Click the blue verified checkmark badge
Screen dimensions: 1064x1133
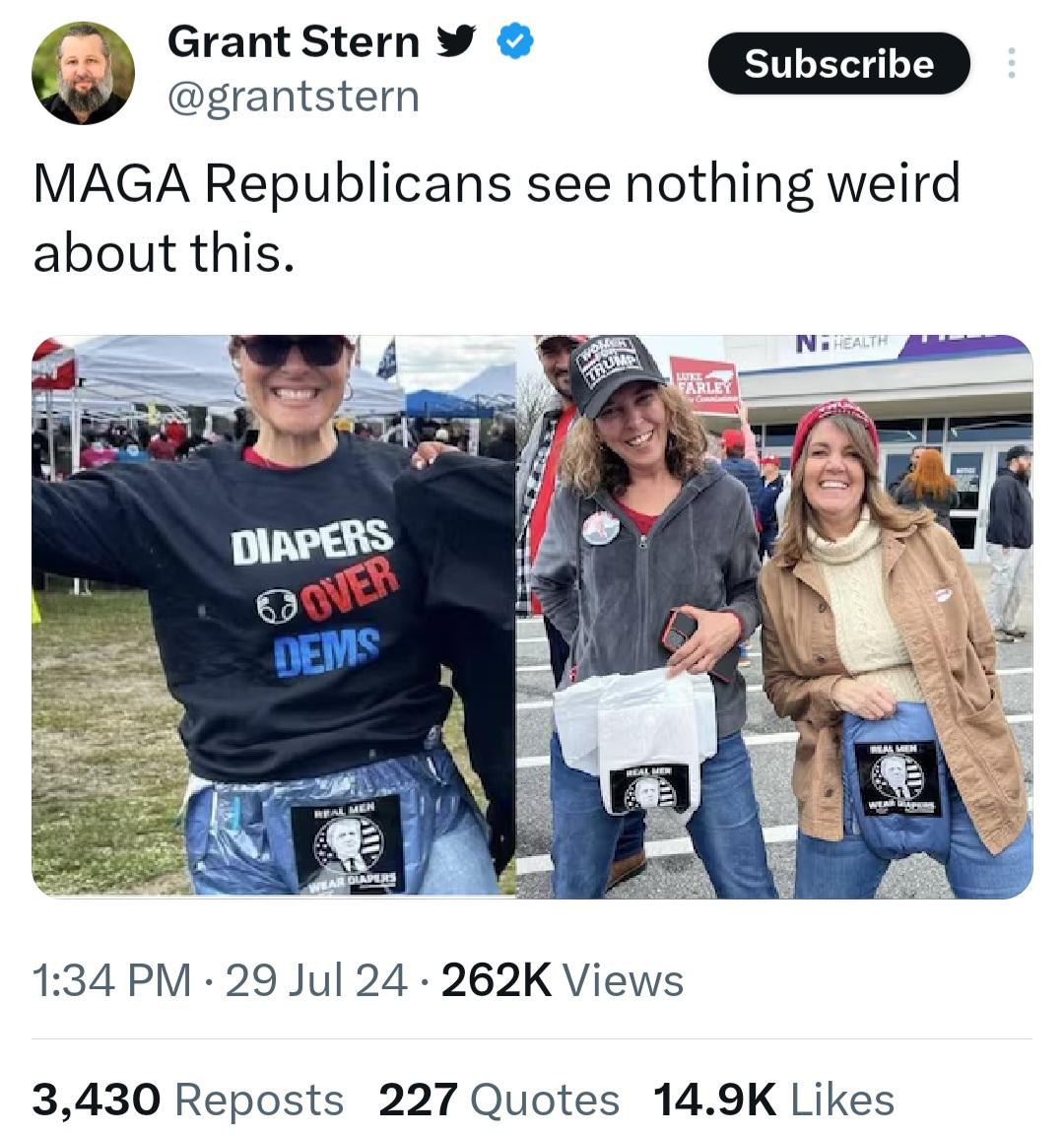pyautogui.click(x=515, y=41)
